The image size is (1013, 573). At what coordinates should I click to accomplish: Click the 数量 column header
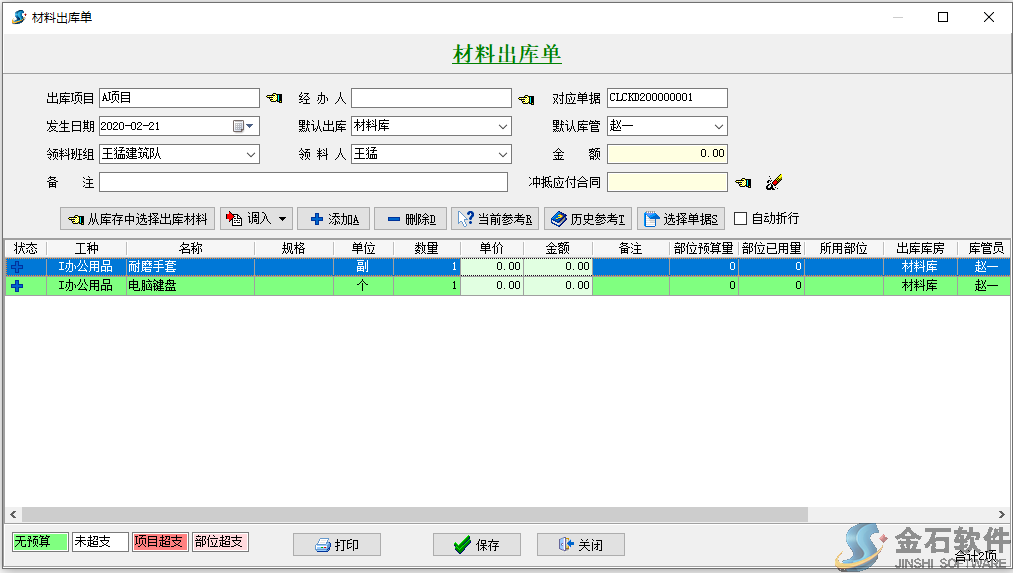(426, 248)
